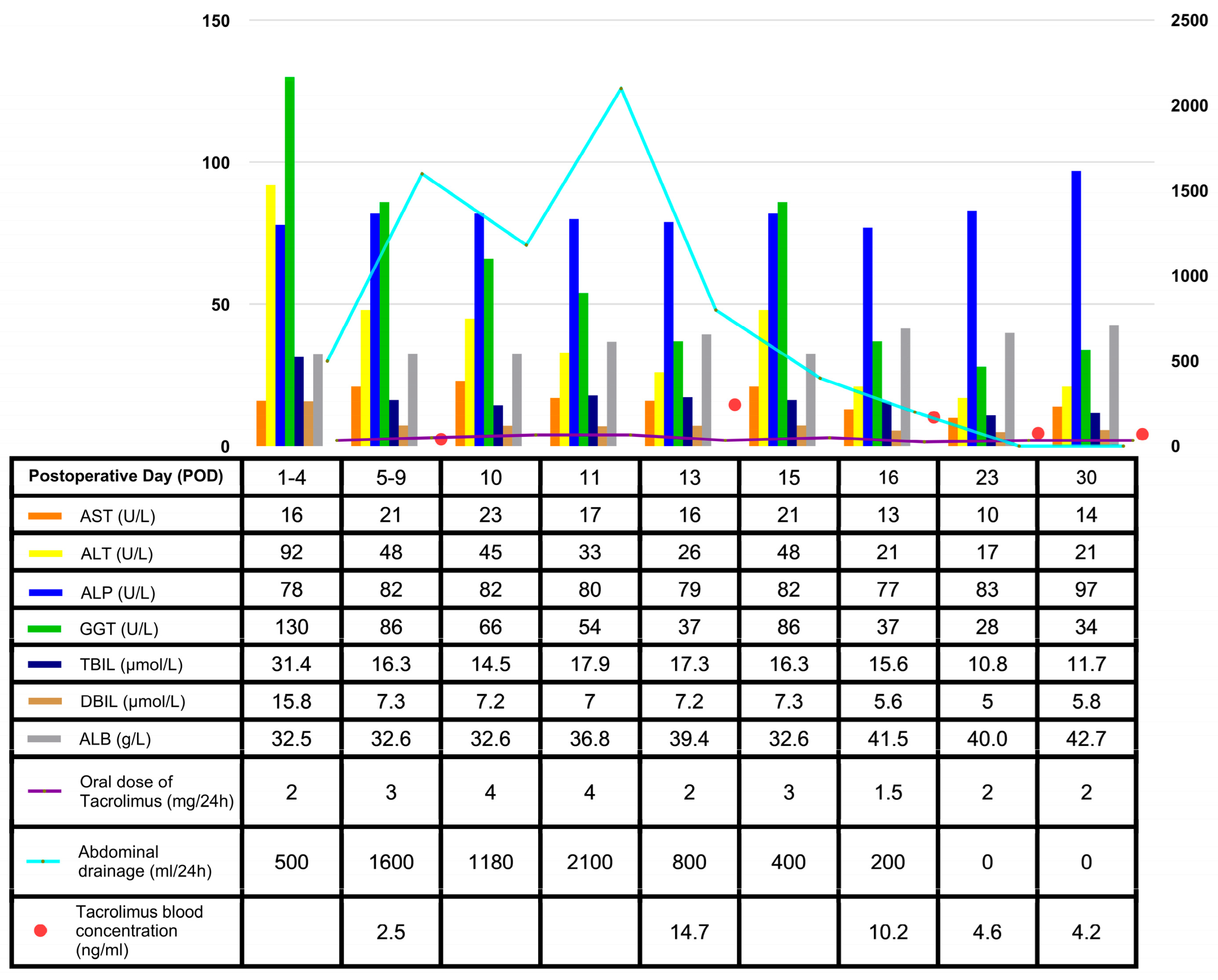Click the orange AST legend swatch
Viewport: 1218px width, 980px height.
pos(45,516)
